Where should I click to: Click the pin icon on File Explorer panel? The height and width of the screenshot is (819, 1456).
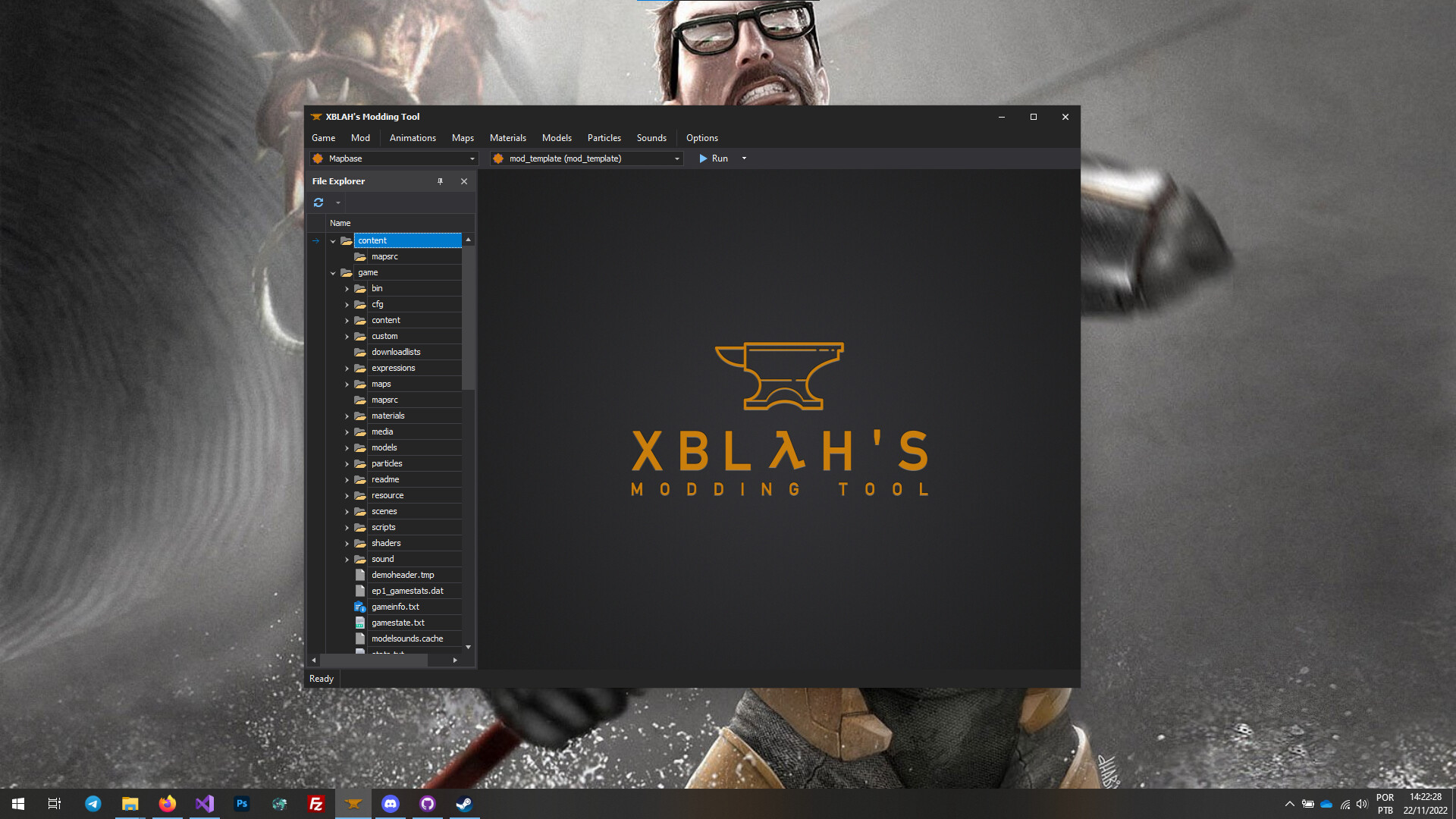click(x=440, y=181)
